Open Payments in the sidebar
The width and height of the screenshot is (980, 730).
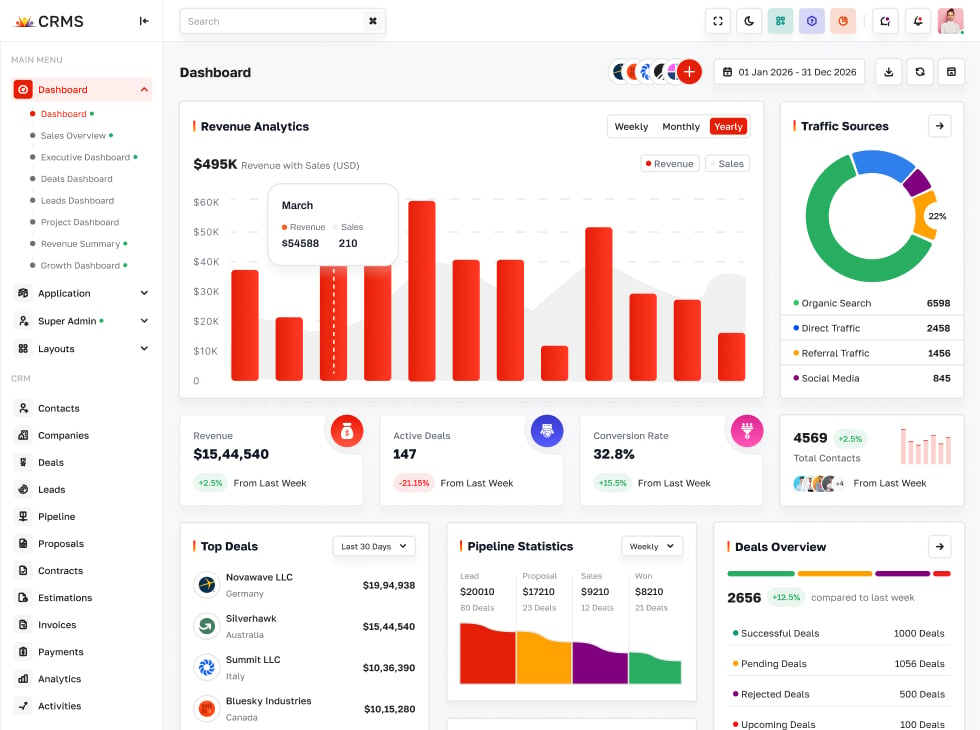(61, 652)
